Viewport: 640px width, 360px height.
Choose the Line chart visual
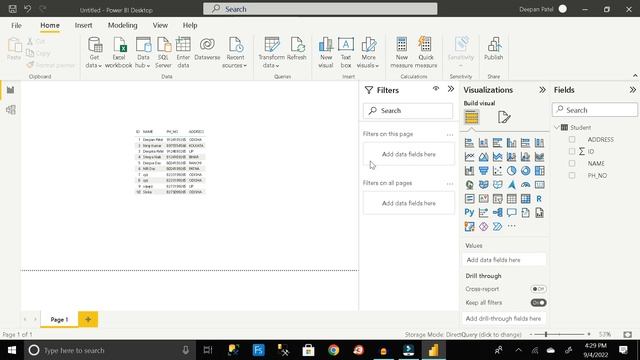point(469,157)
